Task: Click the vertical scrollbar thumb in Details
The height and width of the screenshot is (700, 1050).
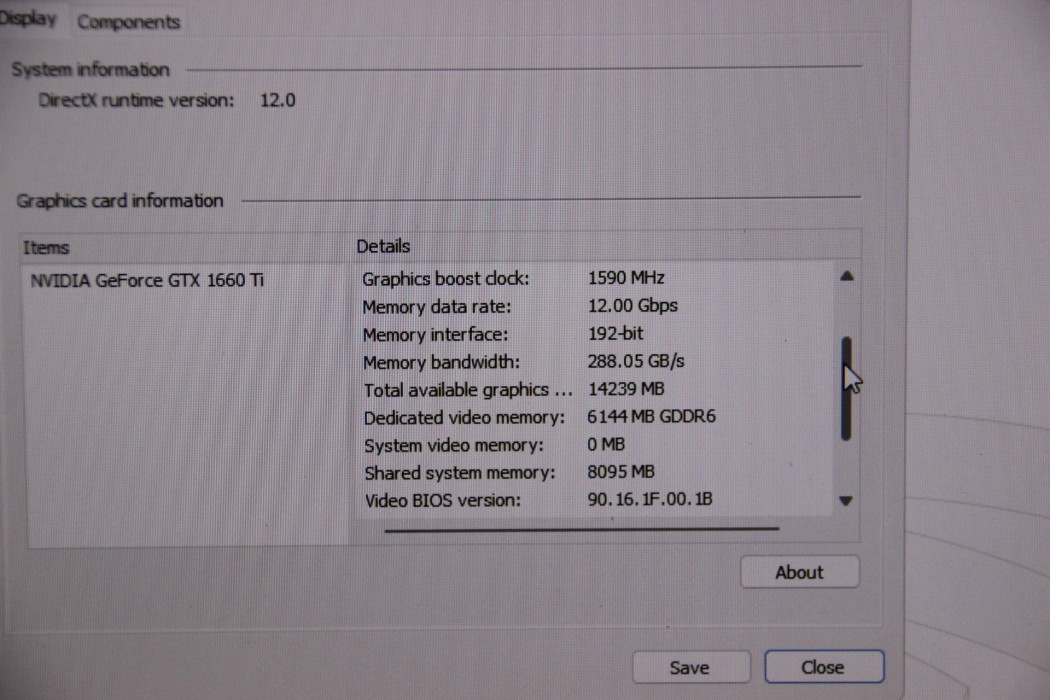Action: click(846, 389)
